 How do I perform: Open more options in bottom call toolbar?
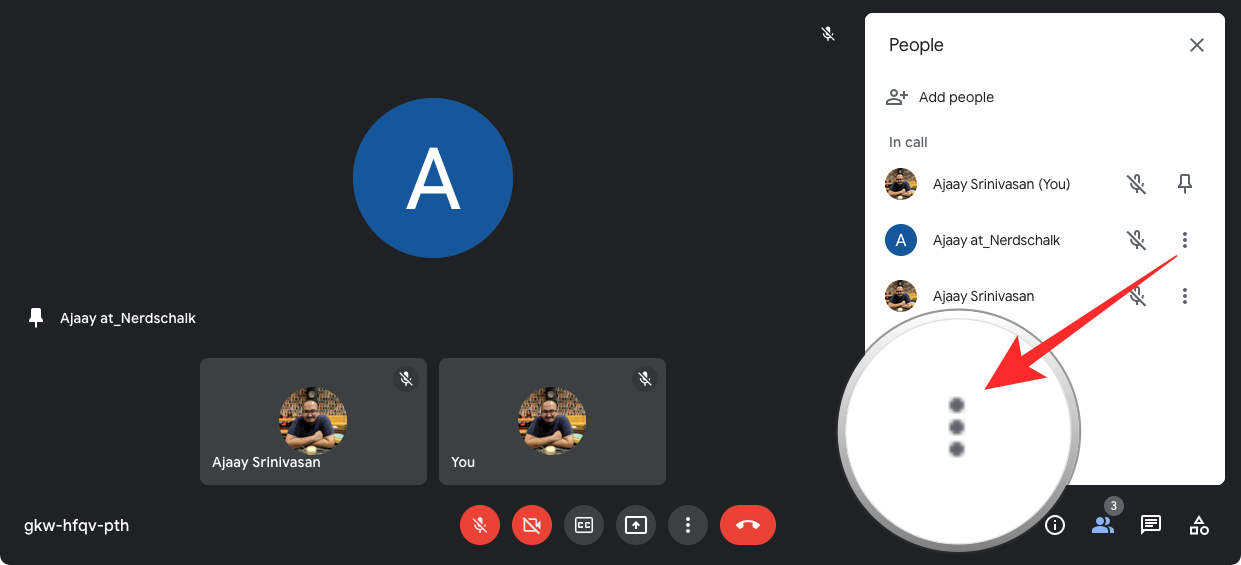688,525
